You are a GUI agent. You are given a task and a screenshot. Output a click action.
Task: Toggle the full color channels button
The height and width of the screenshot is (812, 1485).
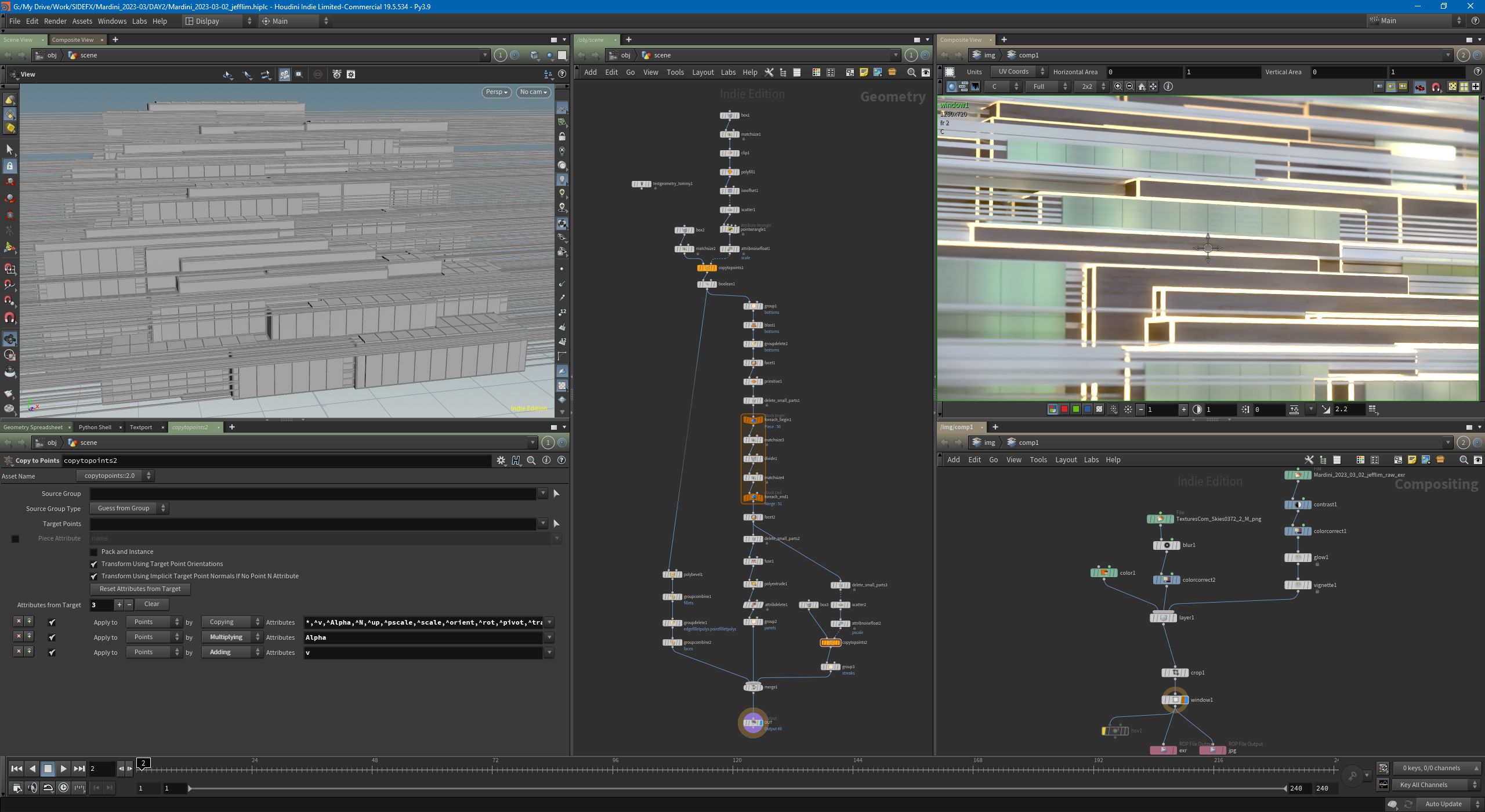coord(1052,409)
